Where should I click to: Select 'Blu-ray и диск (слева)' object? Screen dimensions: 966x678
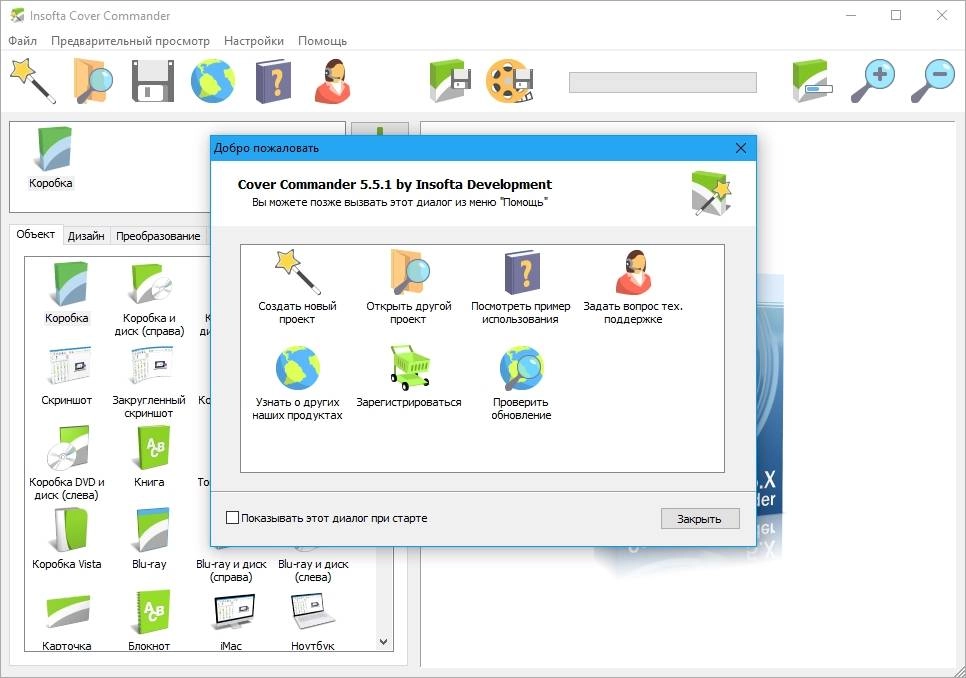[313, 570]
